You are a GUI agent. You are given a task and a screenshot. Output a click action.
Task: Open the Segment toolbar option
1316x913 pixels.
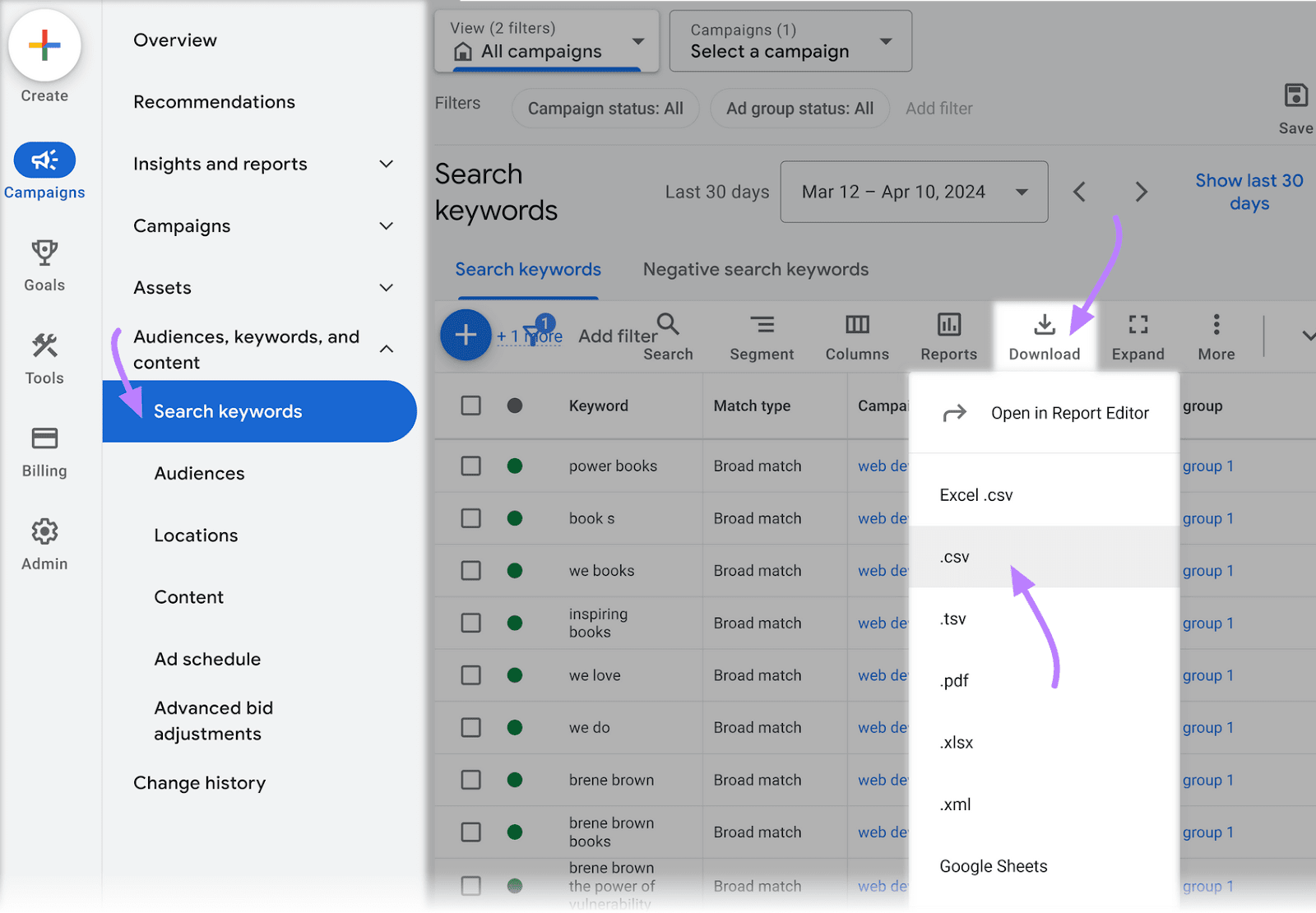[x=762, y=326]
